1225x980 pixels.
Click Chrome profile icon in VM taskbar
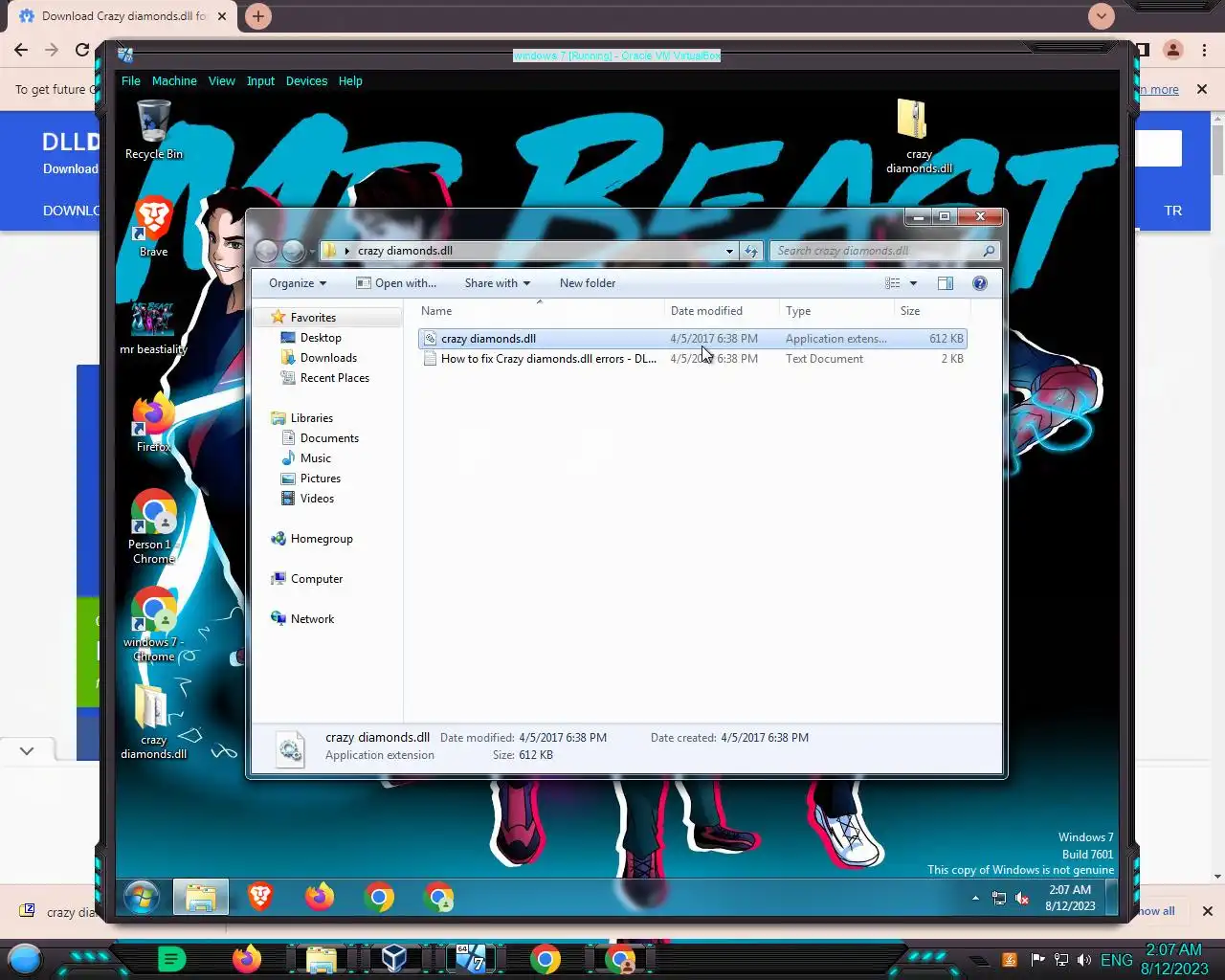[x=438, y=898]
